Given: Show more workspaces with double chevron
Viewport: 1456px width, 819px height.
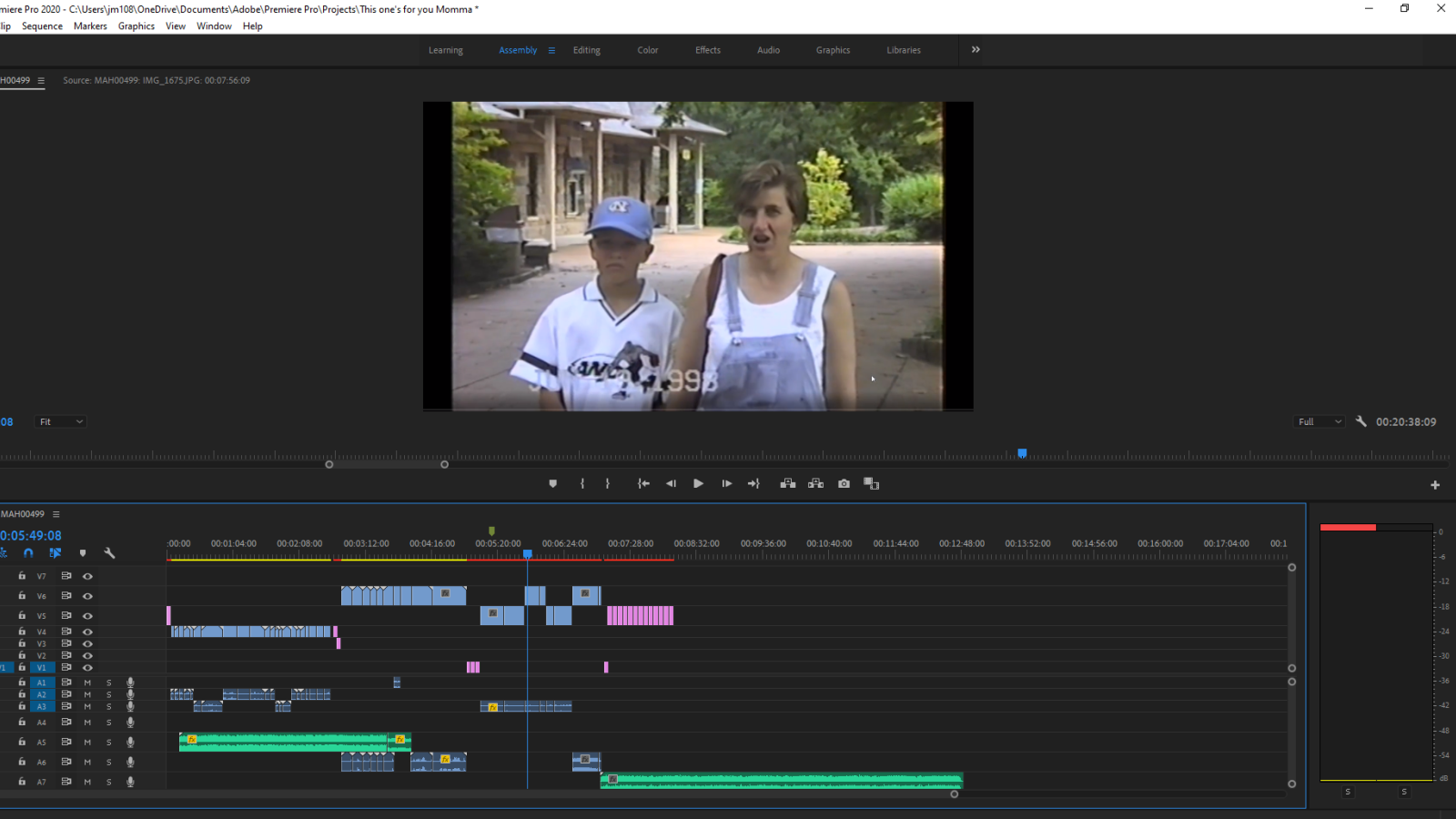Looking at the screenshot, I should tap(976, 50).
